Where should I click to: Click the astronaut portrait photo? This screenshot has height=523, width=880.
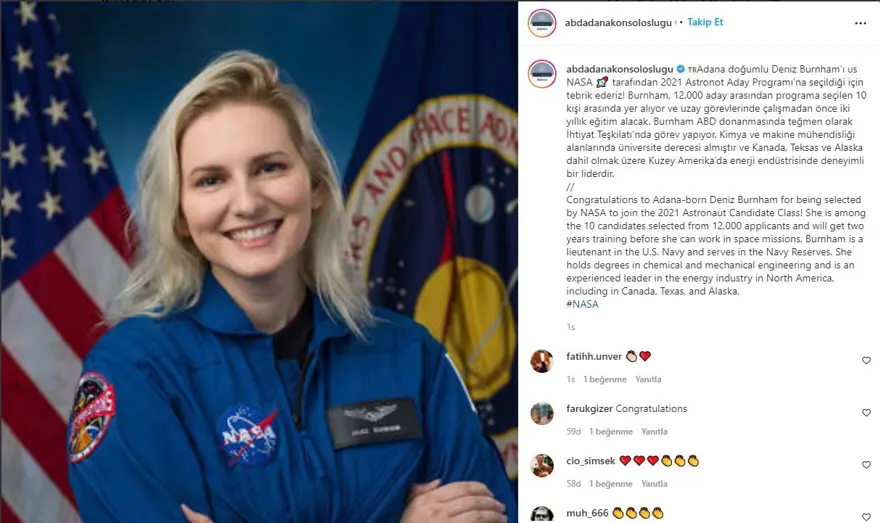(259, 262)
